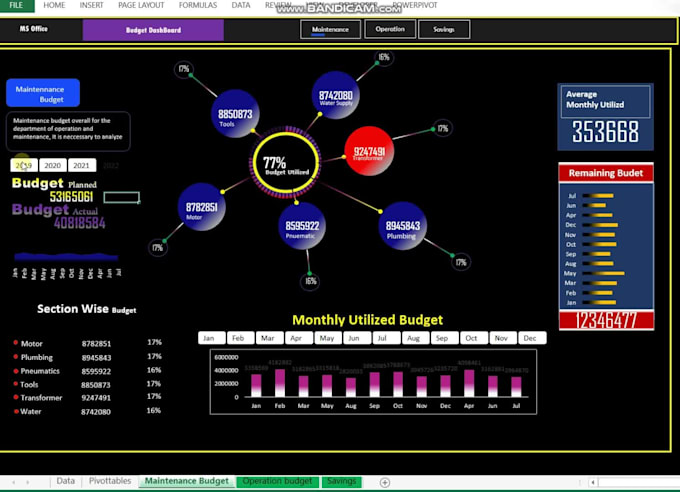This screenshot has height=492, width=680.
Task: Select Aug in the month slicer
Action: (x=415, y=338)
